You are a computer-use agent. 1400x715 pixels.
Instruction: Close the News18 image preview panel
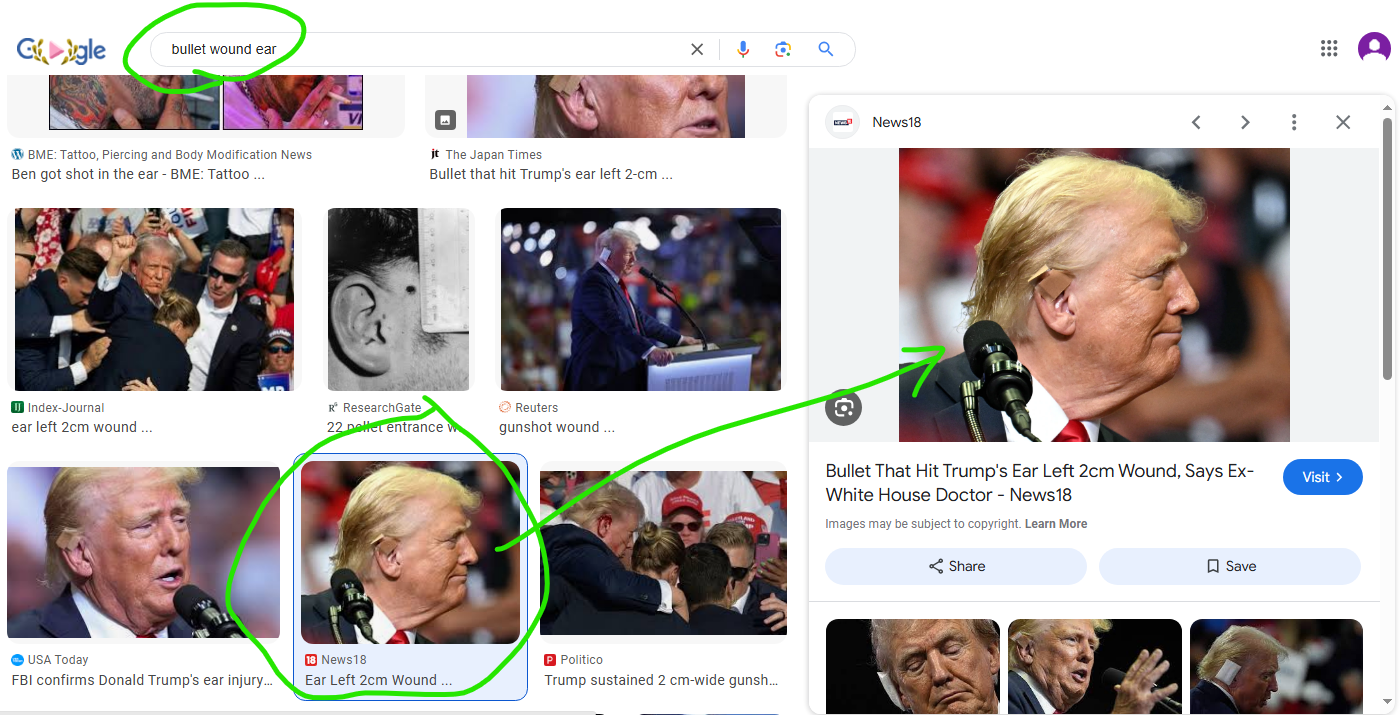[x=1343, y=122]
